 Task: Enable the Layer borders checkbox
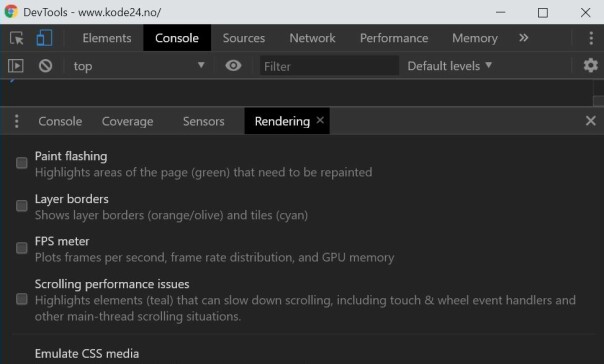[x=22, y=206]
